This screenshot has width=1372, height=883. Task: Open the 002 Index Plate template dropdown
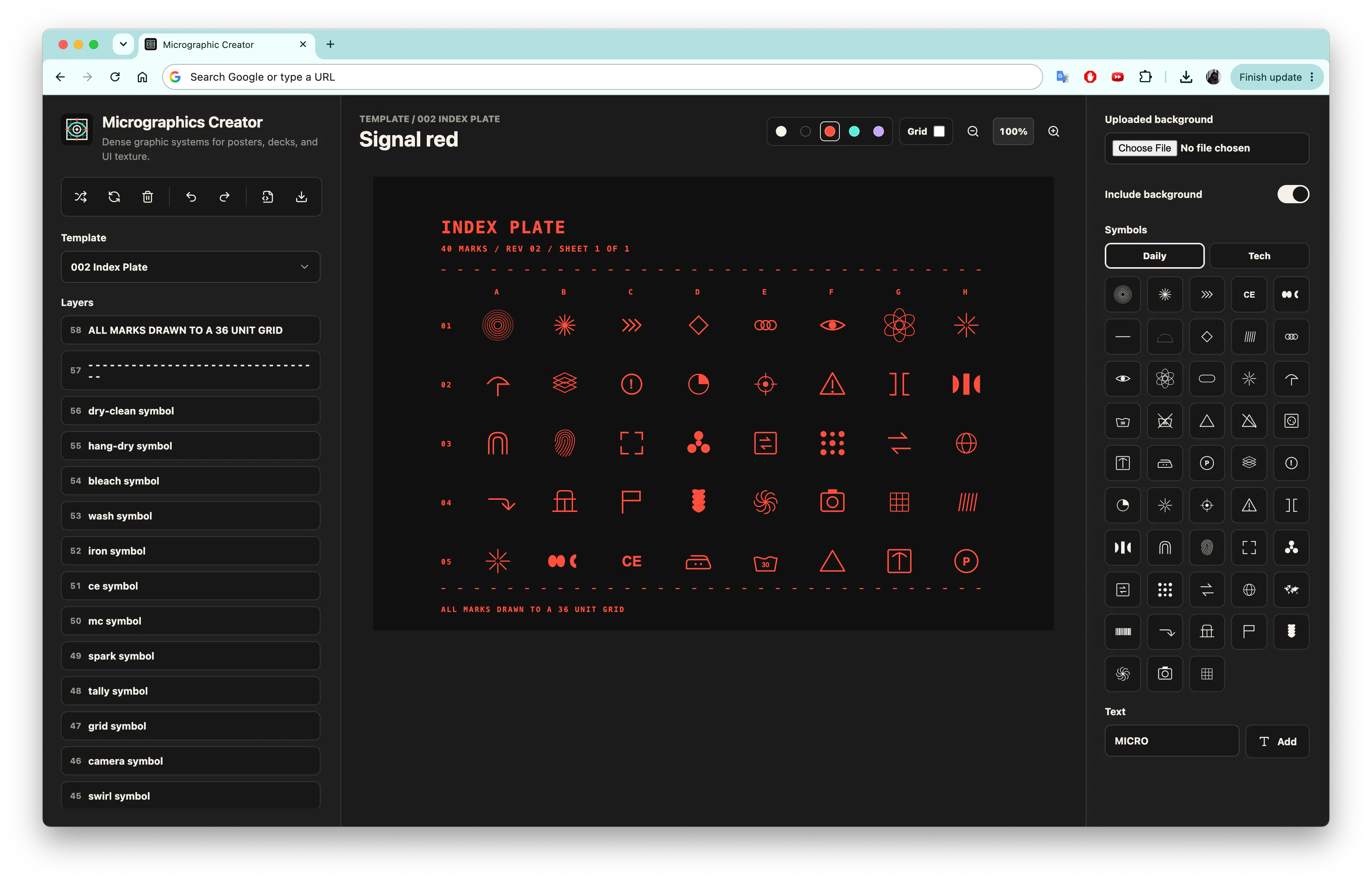[x=190, y=267]
